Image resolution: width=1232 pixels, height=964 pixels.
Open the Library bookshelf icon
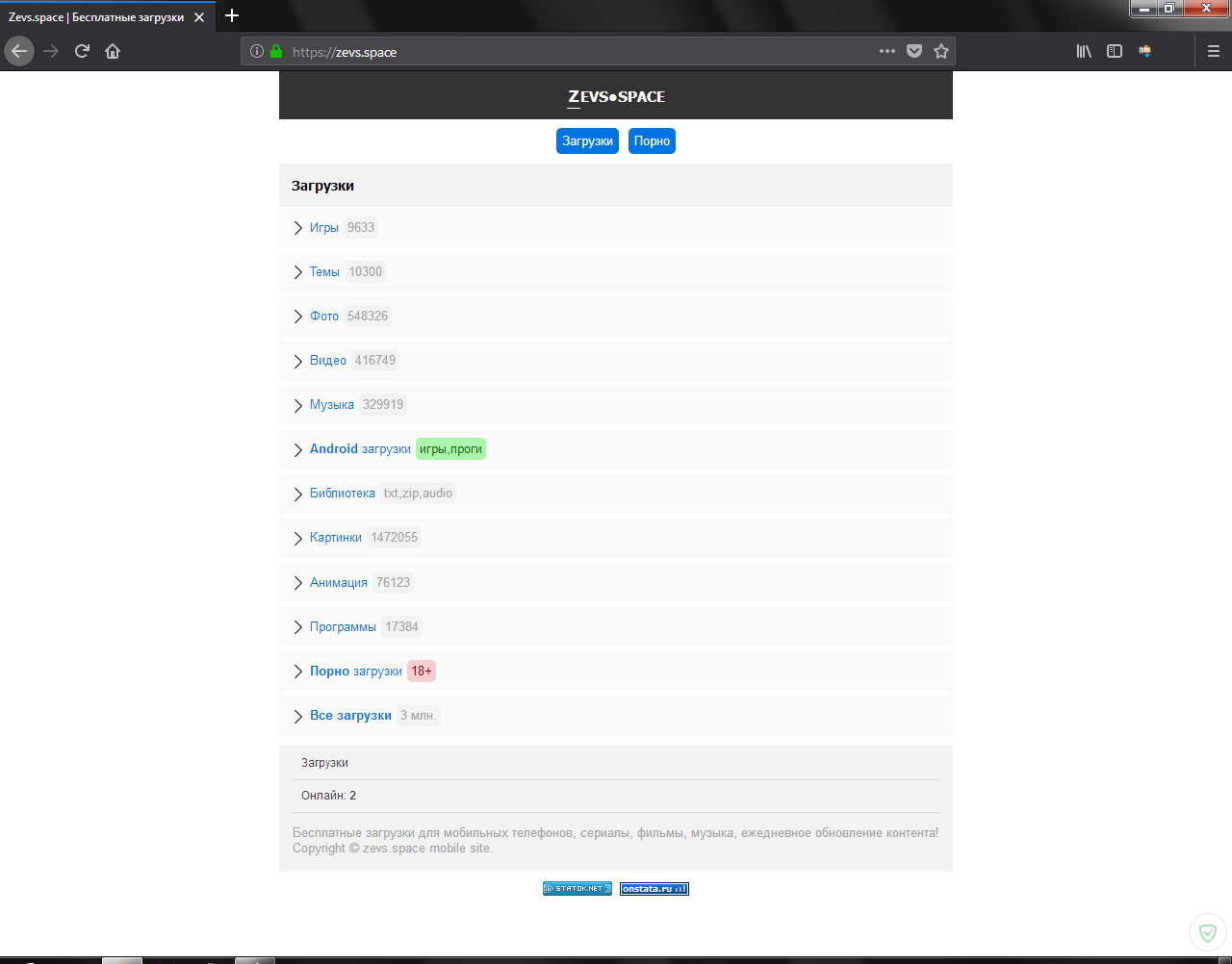(x=1084, y=51)
